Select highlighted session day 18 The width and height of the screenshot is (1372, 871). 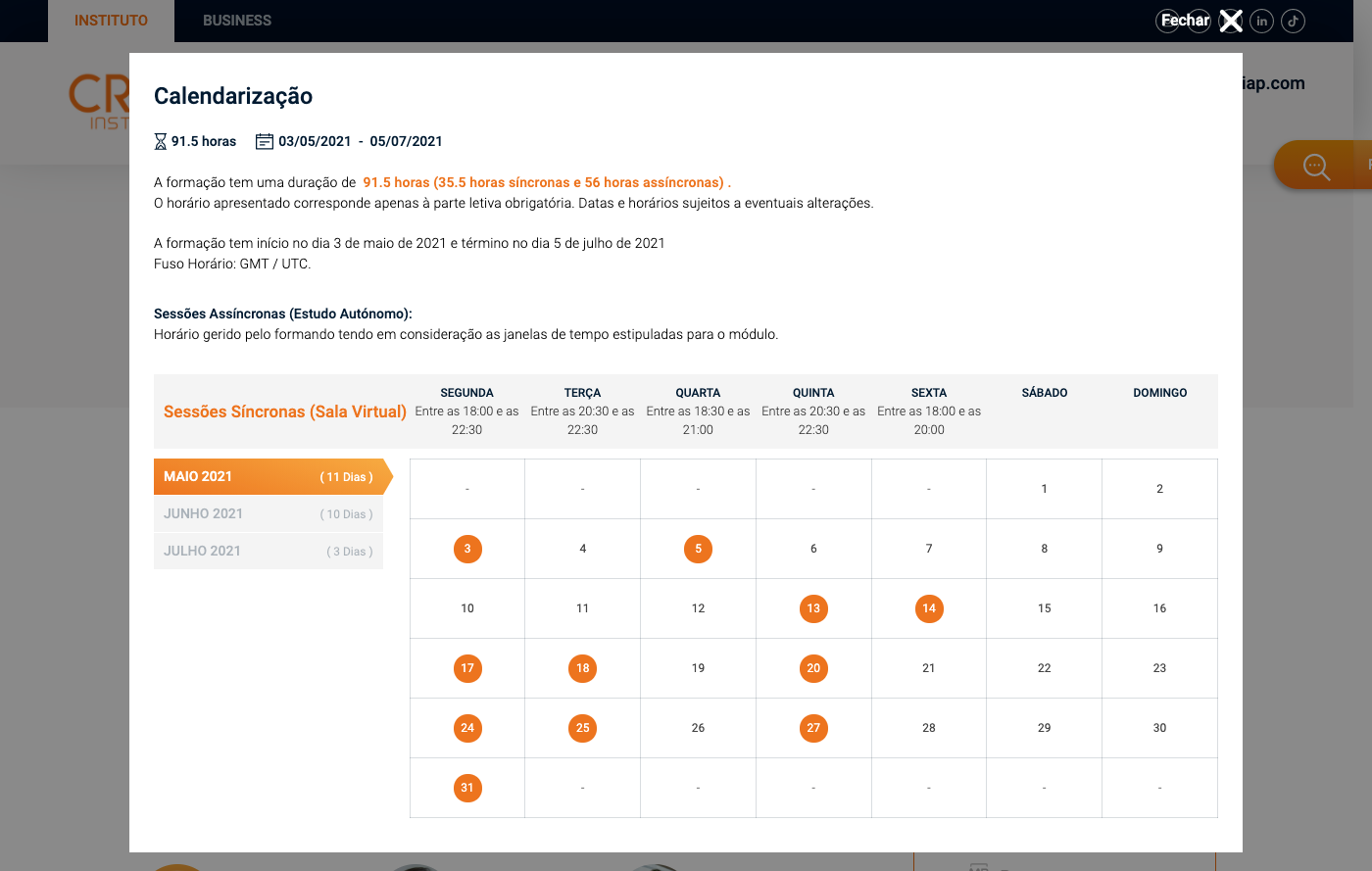coord(583,668)
